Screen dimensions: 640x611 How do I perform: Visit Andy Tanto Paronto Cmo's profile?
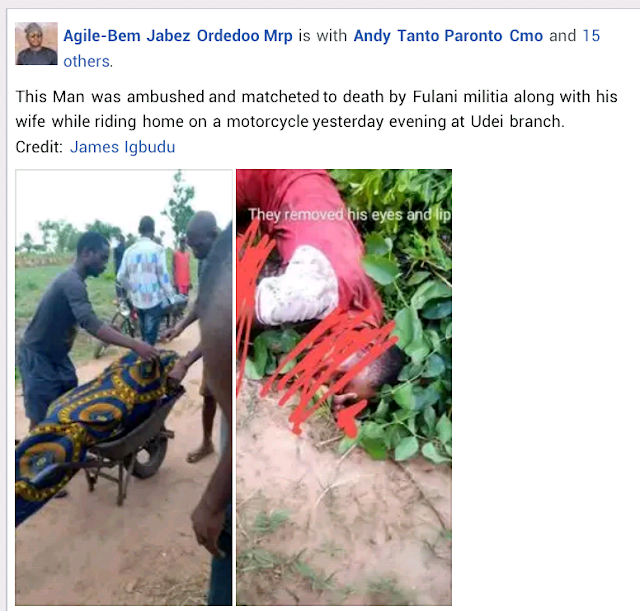[x=448, y=36]
